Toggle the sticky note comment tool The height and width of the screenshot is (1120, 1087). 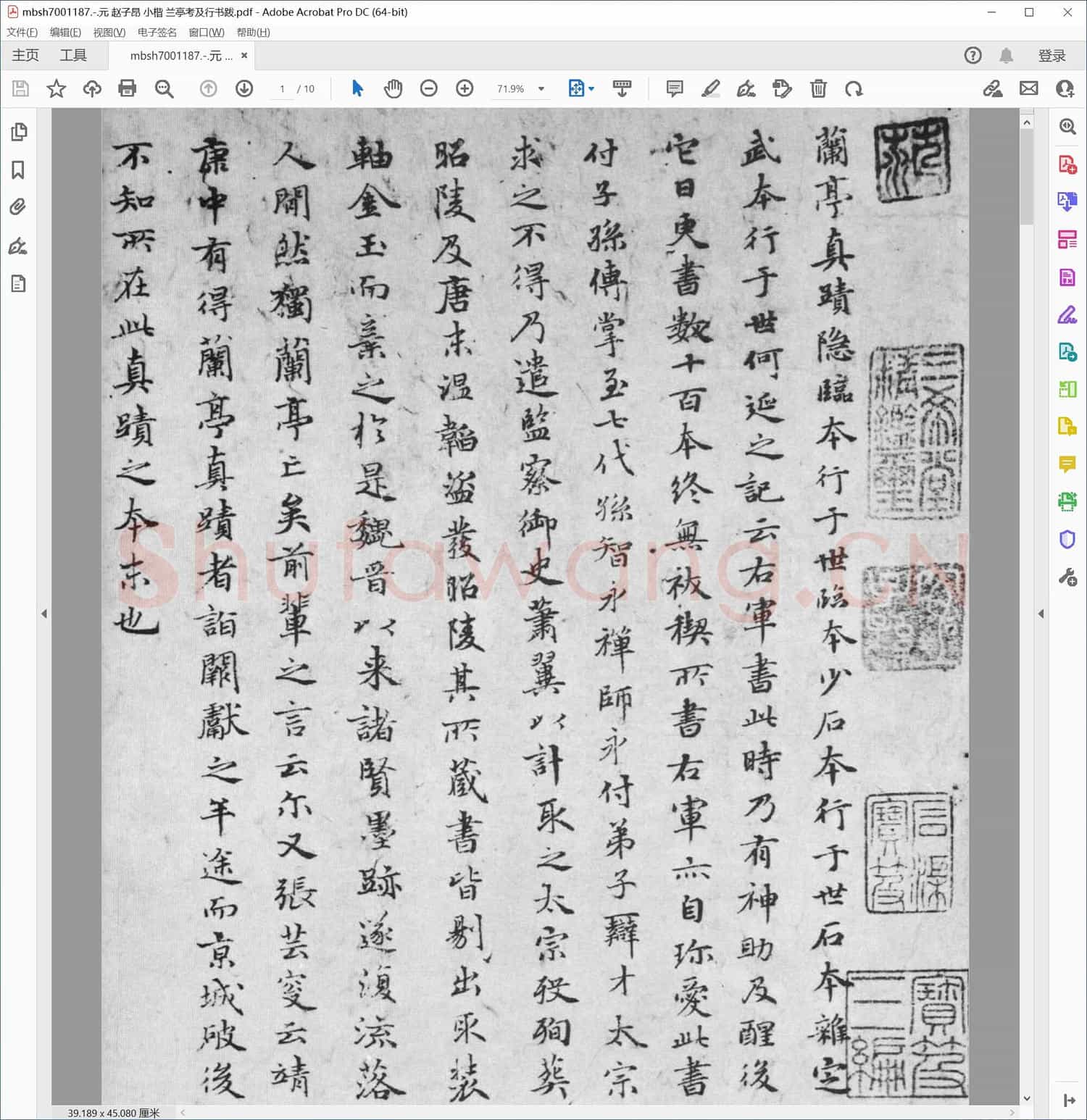coord(674,88)
